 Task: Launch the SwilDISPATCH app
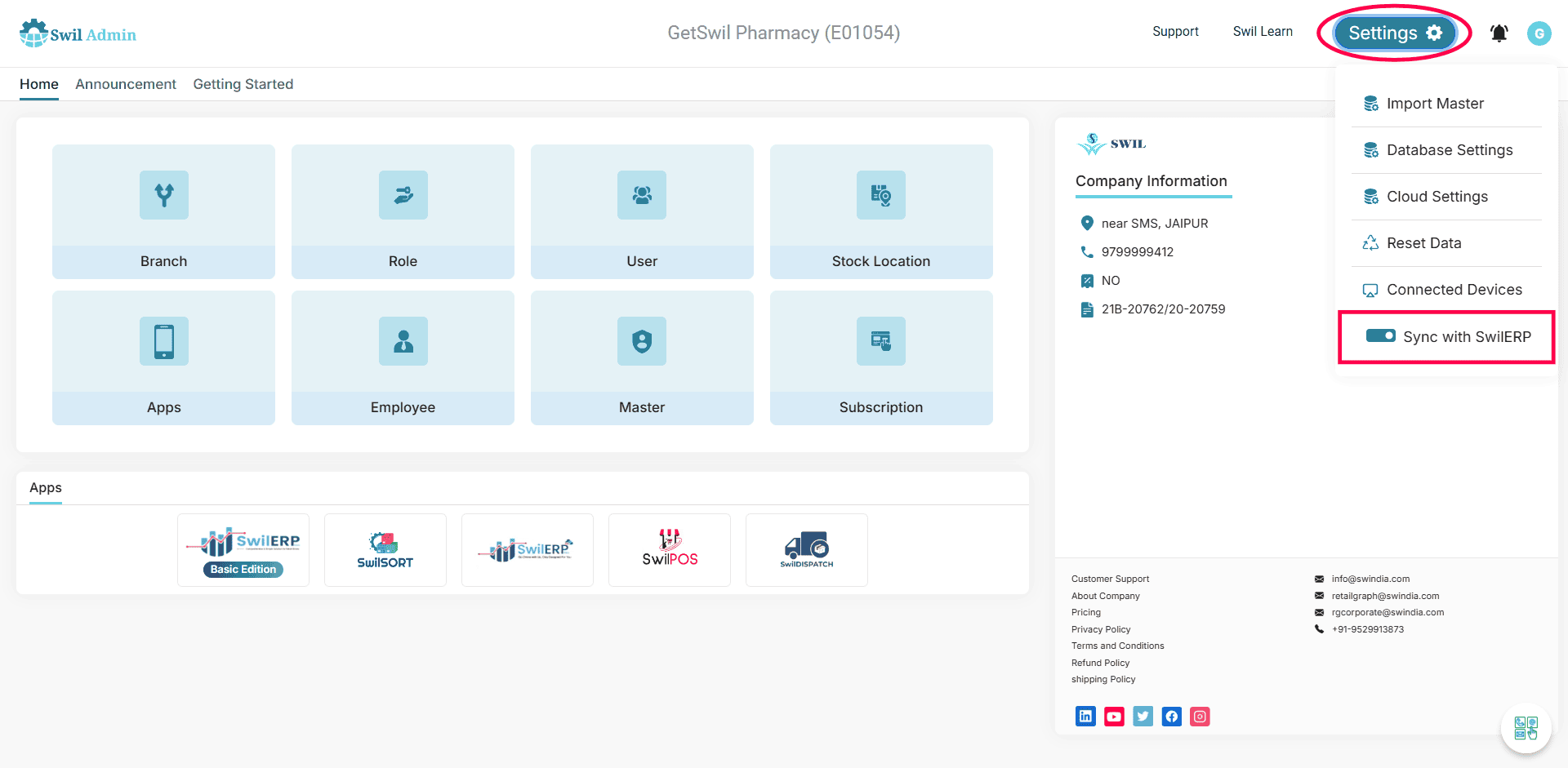(x=807, y=550)
